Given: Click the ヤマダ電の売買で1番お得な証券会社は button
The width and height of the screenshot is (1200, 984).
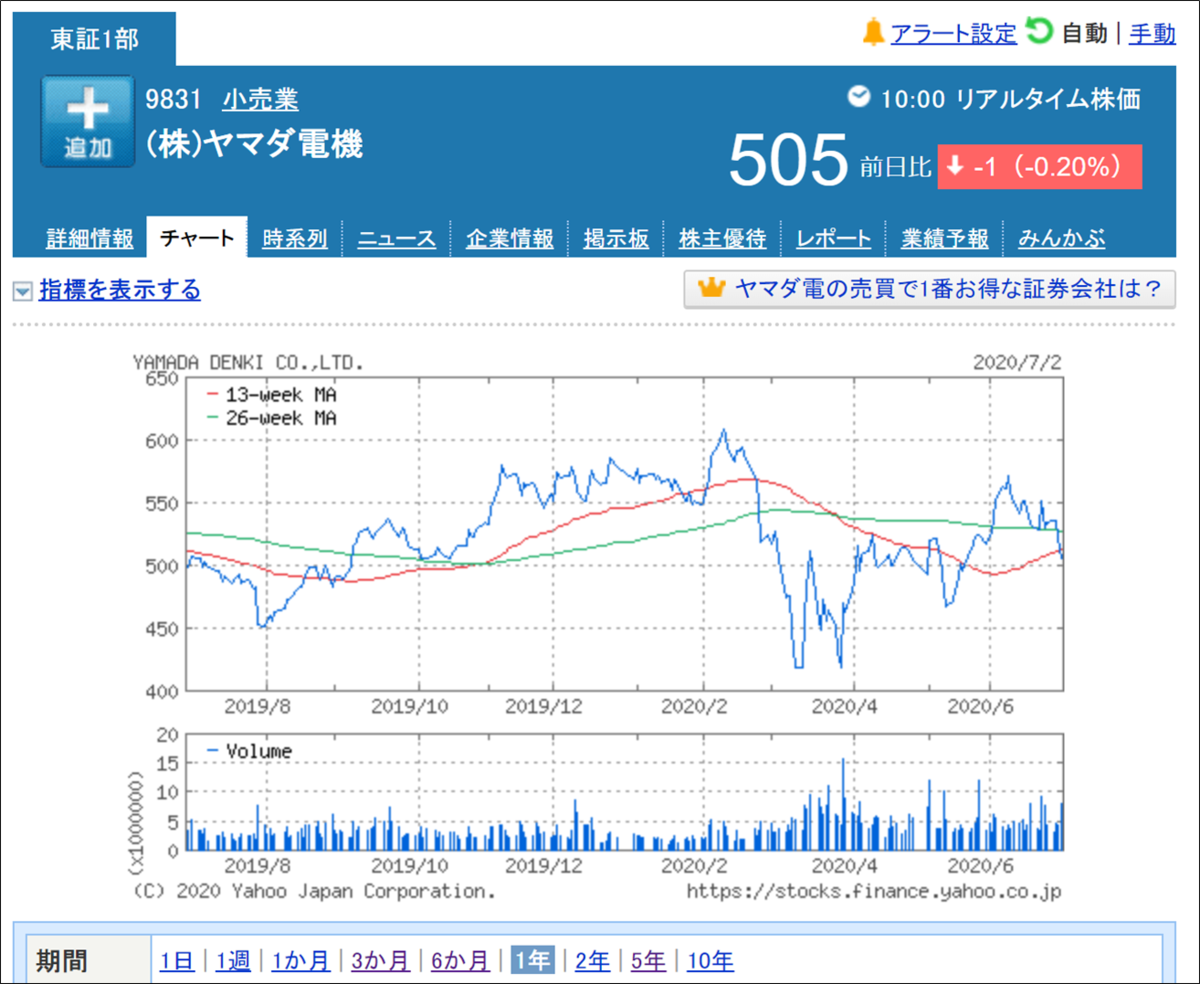Looking at the screenshot, I should click(x=929, y=289).
